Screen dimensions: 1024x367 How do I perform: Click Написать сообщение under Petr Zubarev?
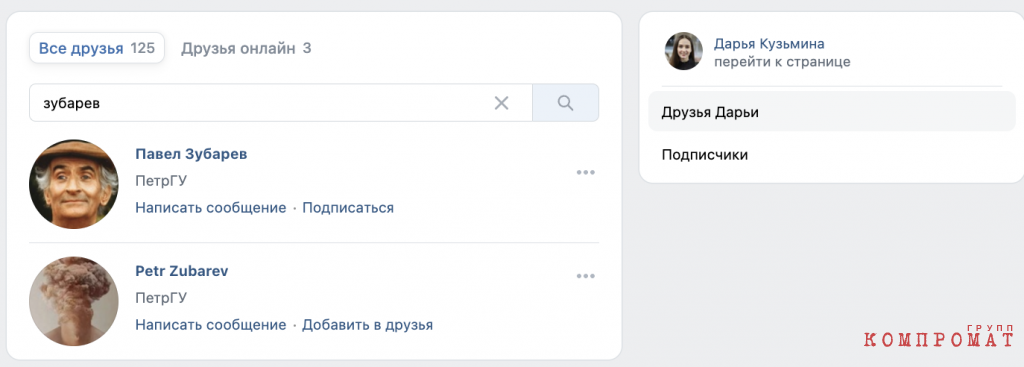click(211, 325)
